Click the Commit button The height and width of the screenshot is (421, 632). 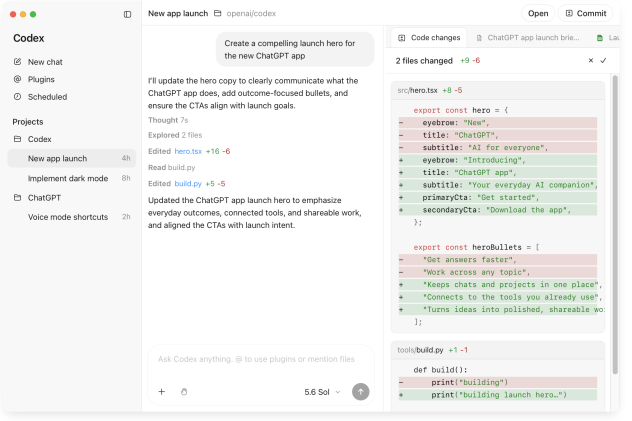click(586, 13)
